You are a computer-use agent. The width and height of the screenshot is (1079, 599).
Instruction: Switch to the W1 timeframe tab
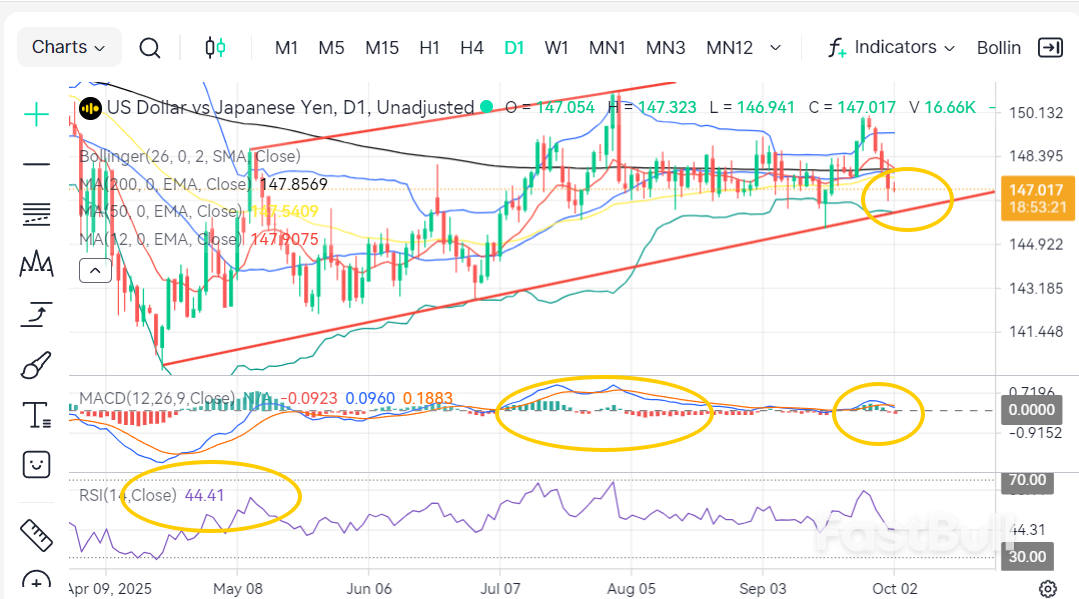[556, 47]
